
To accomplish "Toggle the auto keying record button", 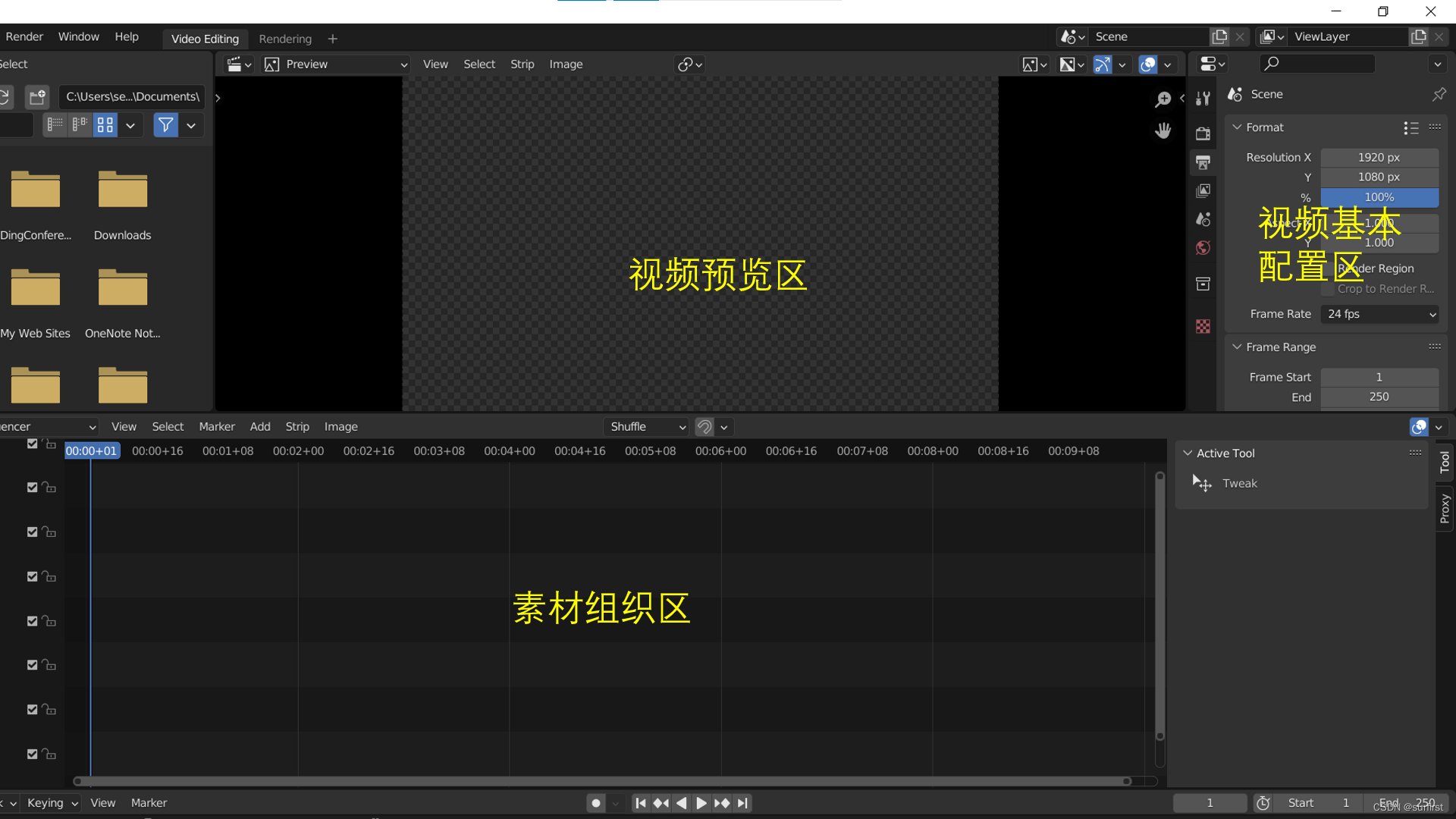I will tap(596, 803).
